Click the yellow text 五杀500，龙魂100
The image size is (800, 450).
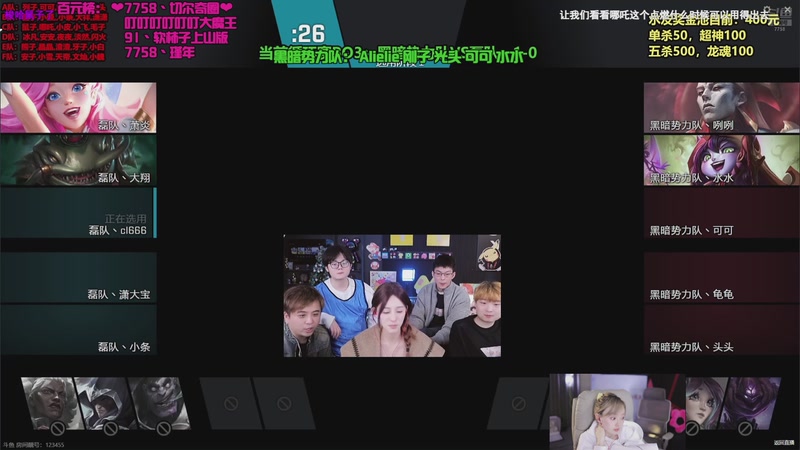click(701, 52)
